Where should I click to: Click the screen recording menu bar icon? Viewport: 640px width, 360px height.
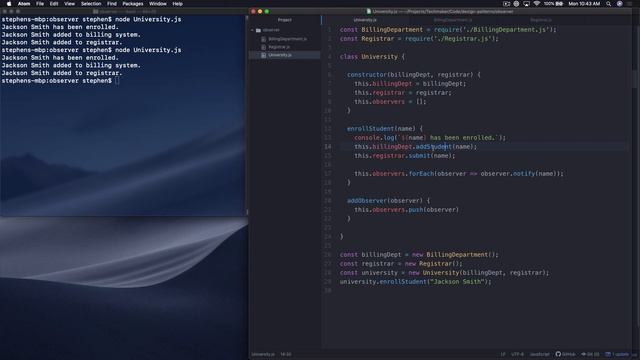point(507,4)
